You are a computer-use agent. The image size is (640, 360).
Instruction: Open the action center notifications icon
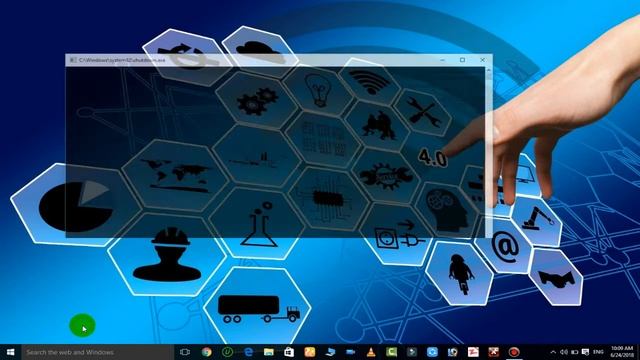pyautogui.click(x=585, y=352)
